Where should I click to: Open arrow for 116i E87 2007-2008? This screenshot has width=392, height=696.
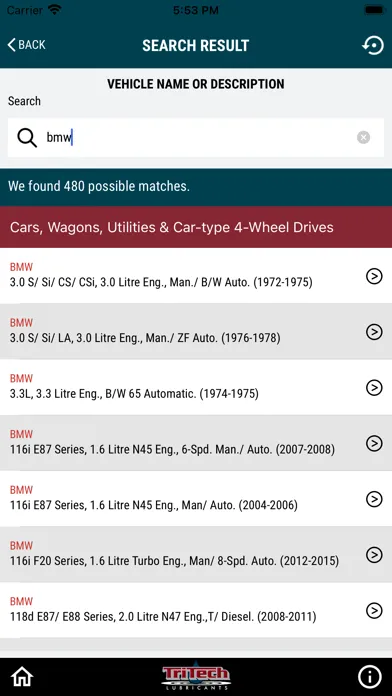point(374,443)
